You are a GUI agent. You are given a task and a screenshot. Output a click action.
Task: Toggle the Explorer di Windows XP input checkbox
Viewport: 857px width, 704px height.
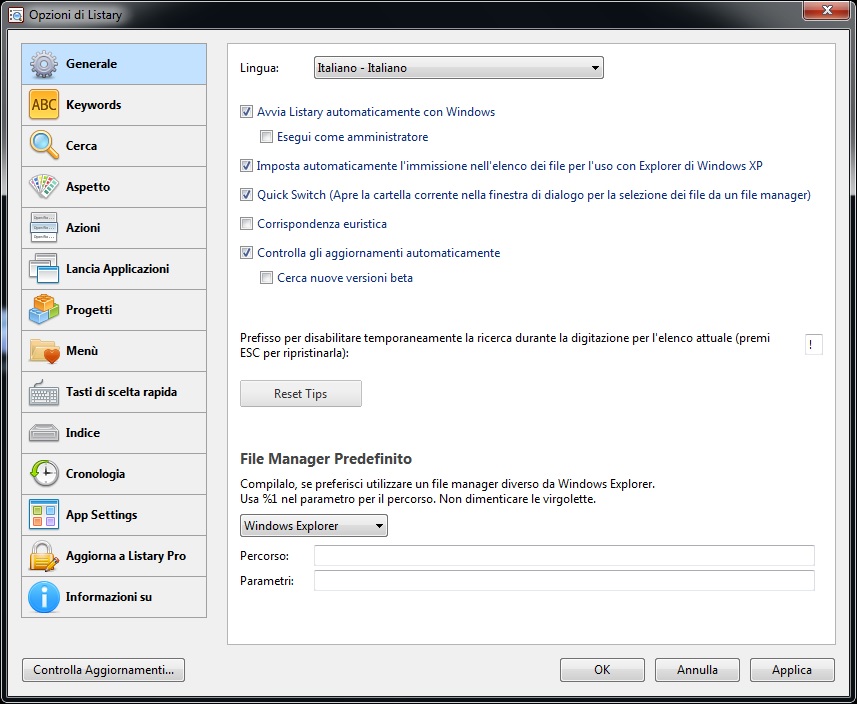246,166
